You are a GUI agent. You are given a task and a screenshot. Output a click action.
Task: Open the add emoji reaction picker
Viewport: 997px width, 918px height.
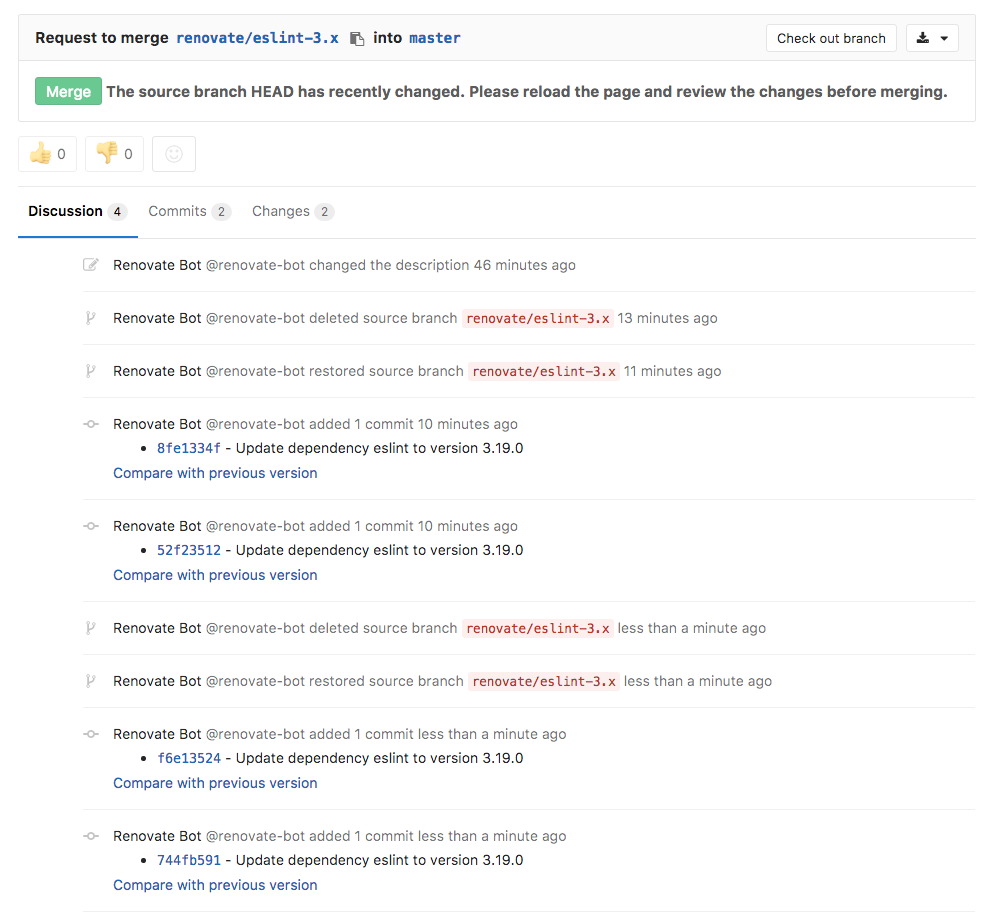coord(174,154)
